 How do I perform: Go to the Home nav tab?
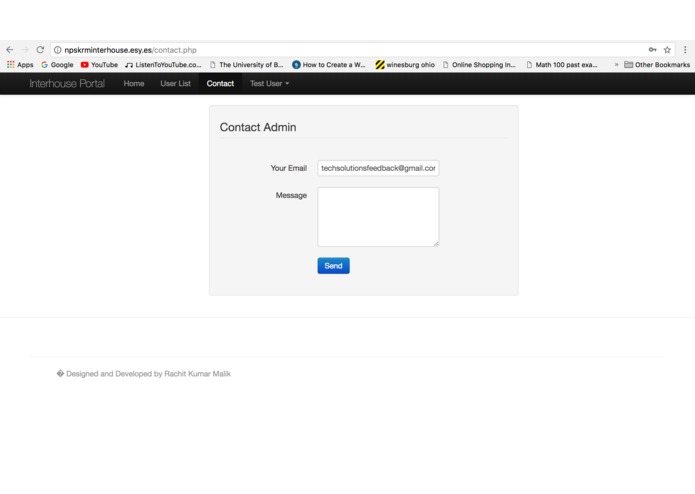tap(134, 83)
